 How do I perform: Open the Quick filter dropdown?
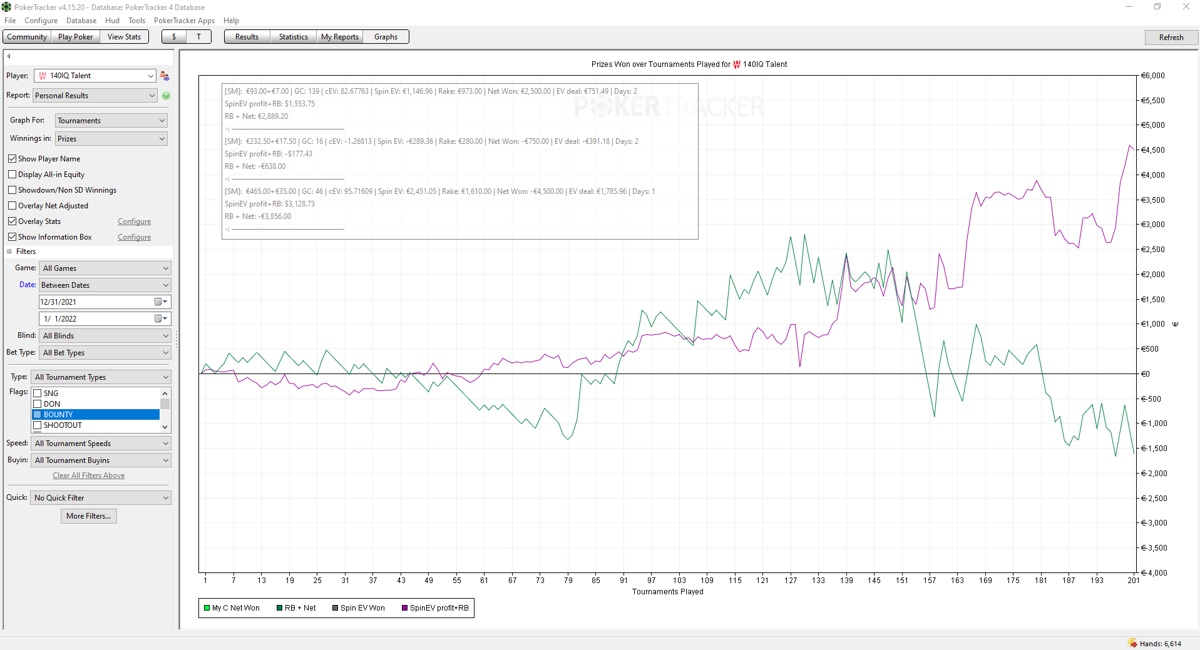pos(100,498)
